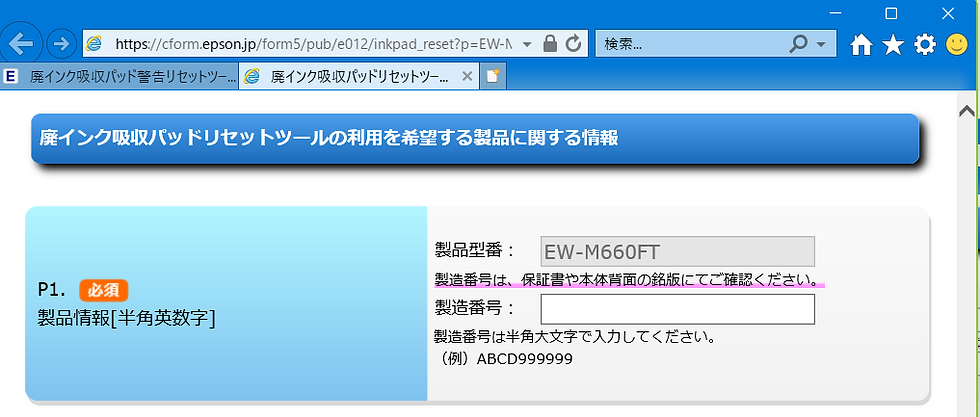Image resolution: width=980 pixels, height=417 pixels.
Task: Show security report via the lock icon
Action: click(550, 43)
